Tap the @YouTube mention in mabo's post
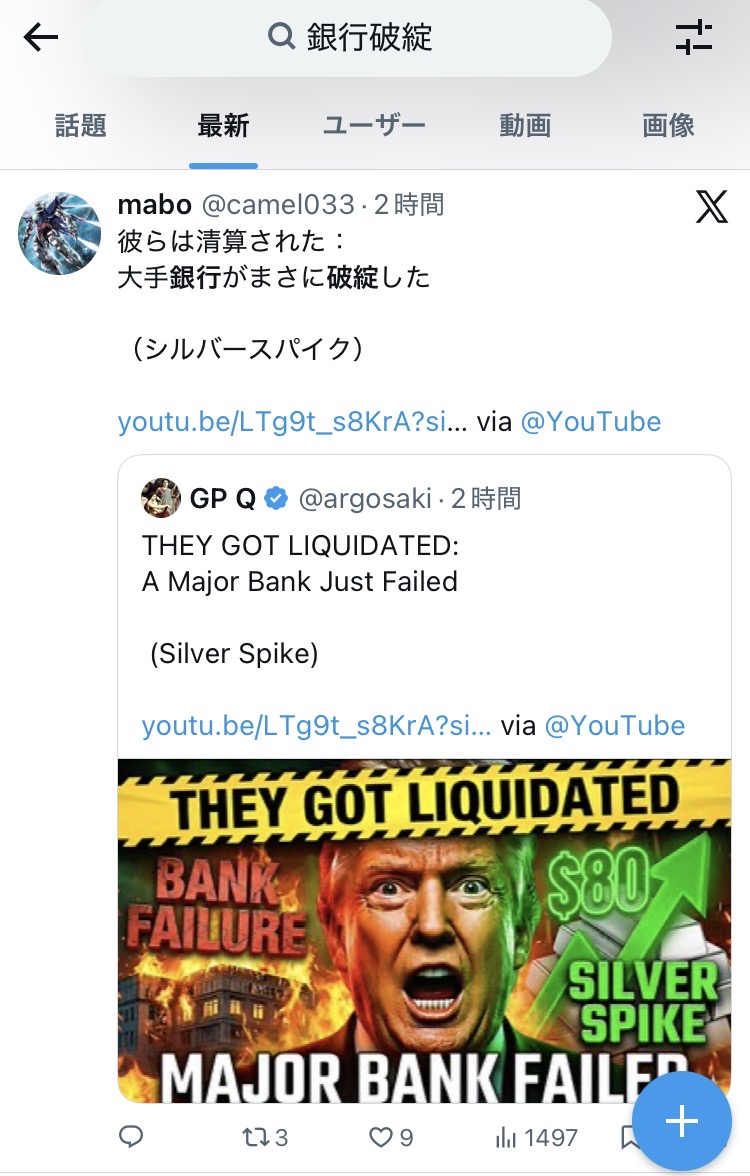The width and height of the screenshot is (750, 1176). 591,422
